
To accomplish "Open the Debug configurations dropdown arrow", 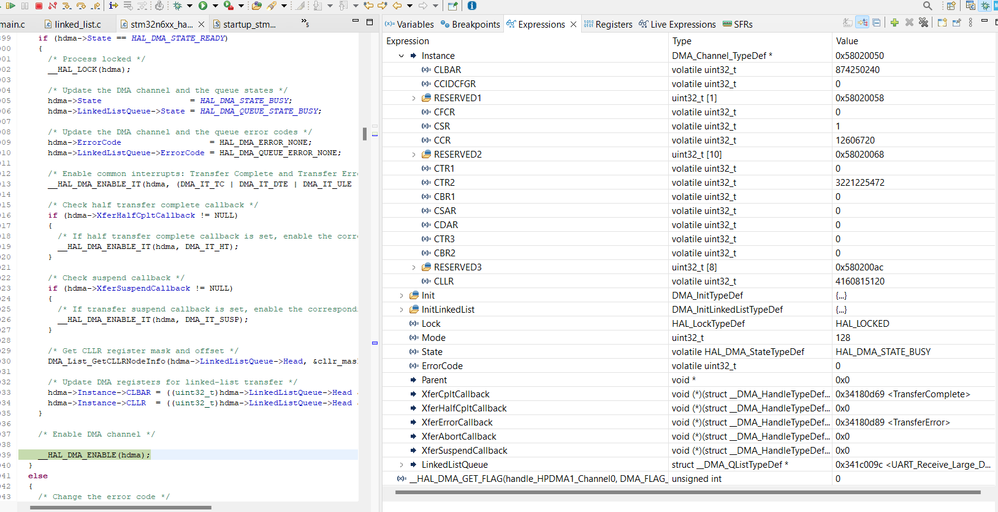I will coord(190,6).
